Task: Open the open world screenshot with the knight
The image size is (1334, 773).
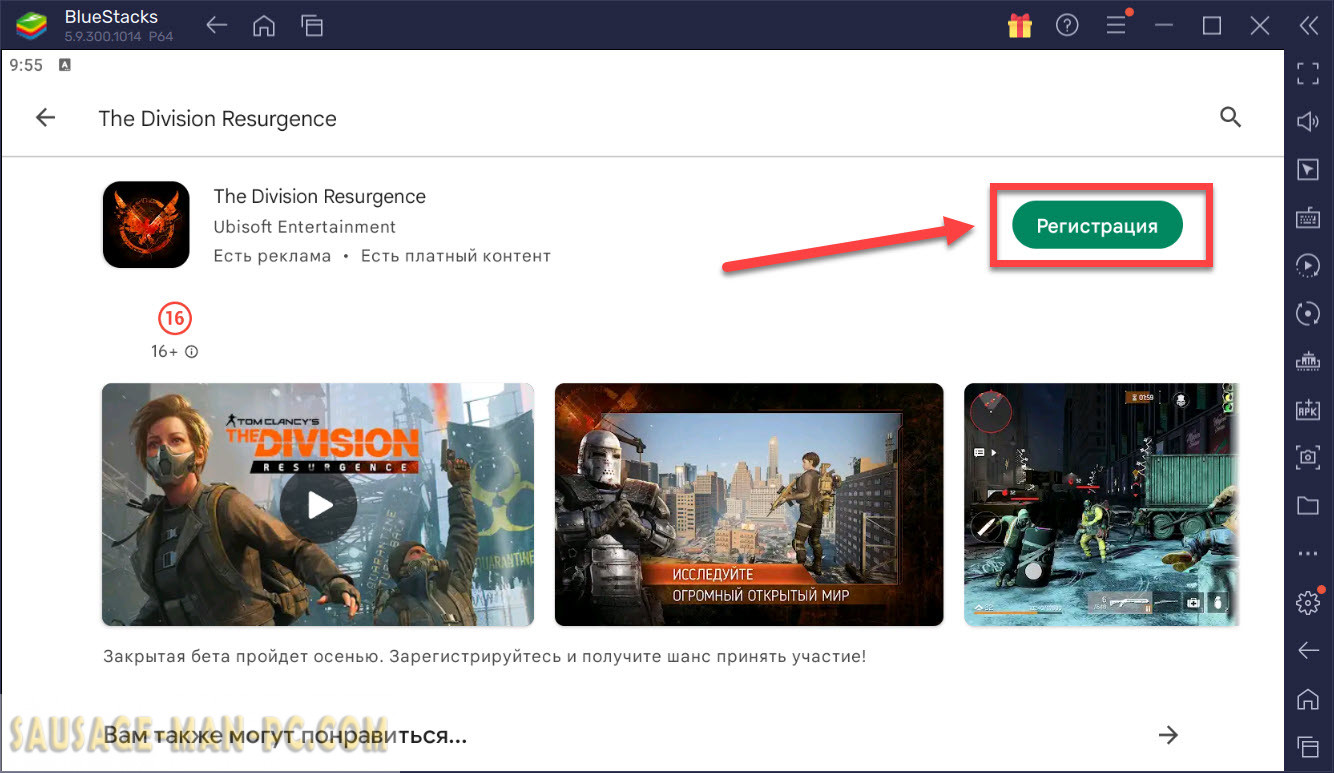Action: click(x=749, y=505)
